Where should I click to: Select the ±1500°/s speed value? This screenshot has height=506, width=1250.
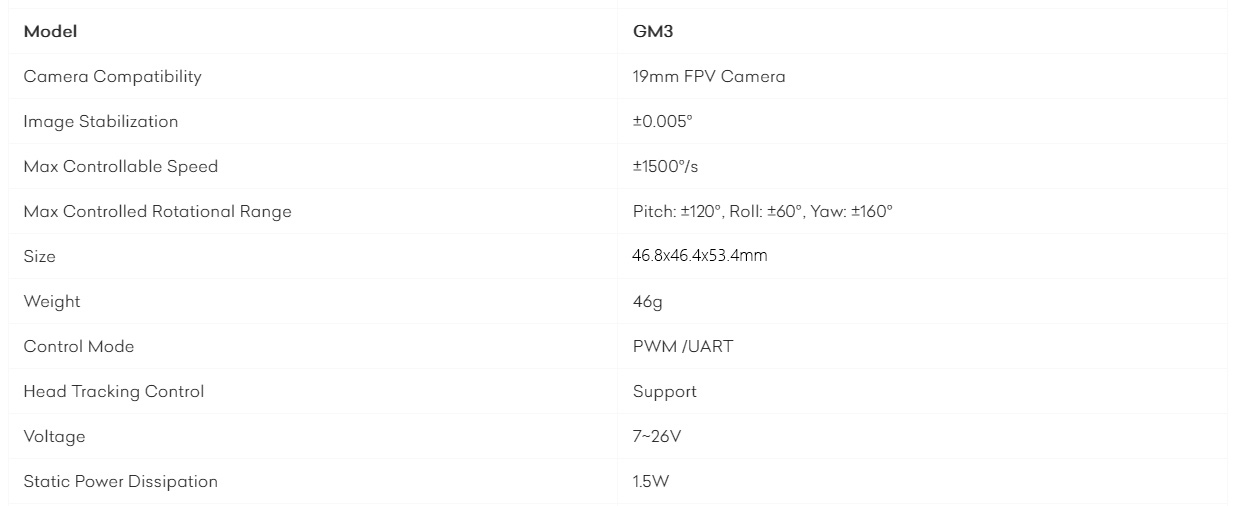[665, 166]
